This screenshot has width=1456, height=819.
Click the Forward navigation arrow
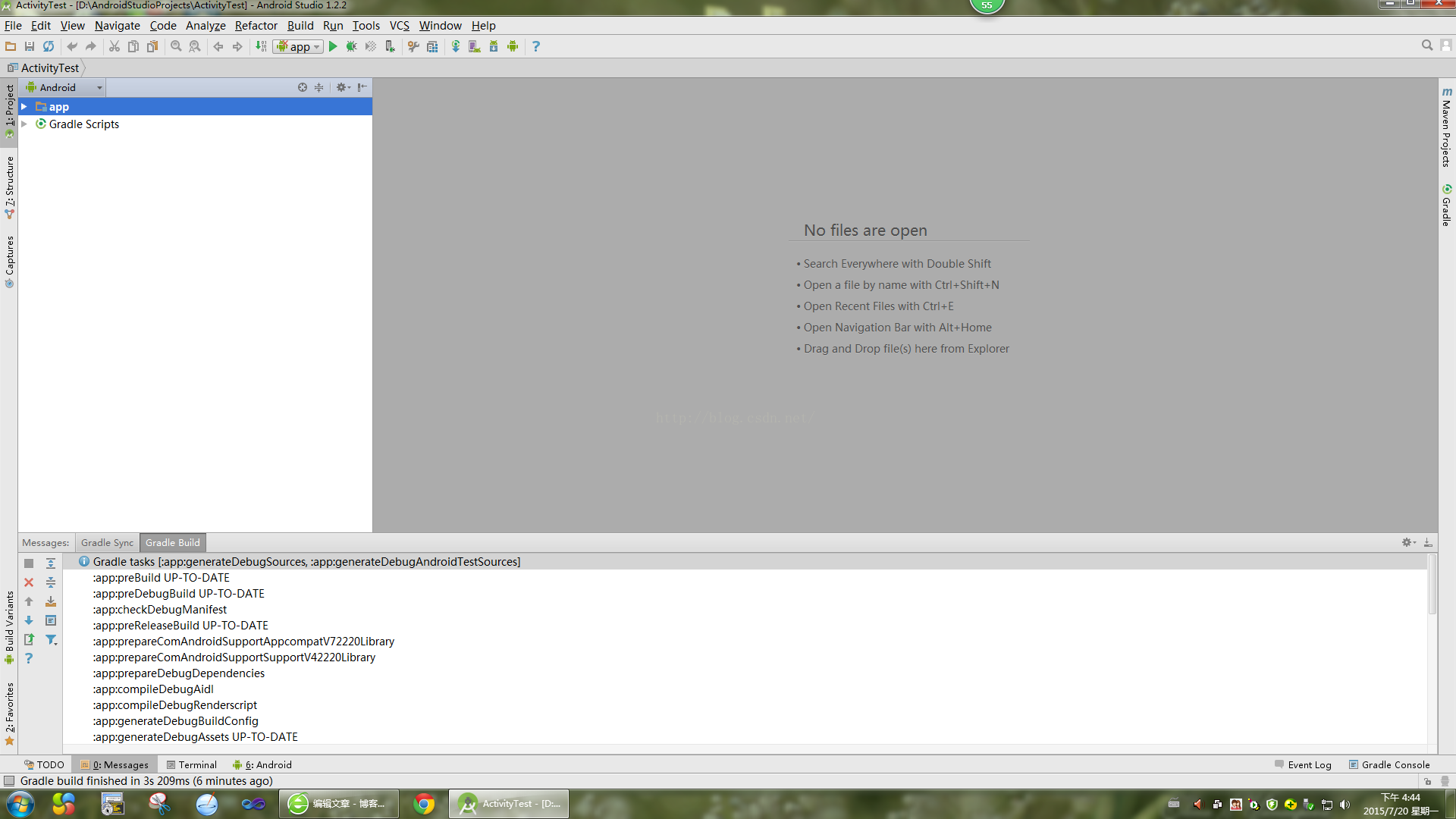click(x=237, y=46)
